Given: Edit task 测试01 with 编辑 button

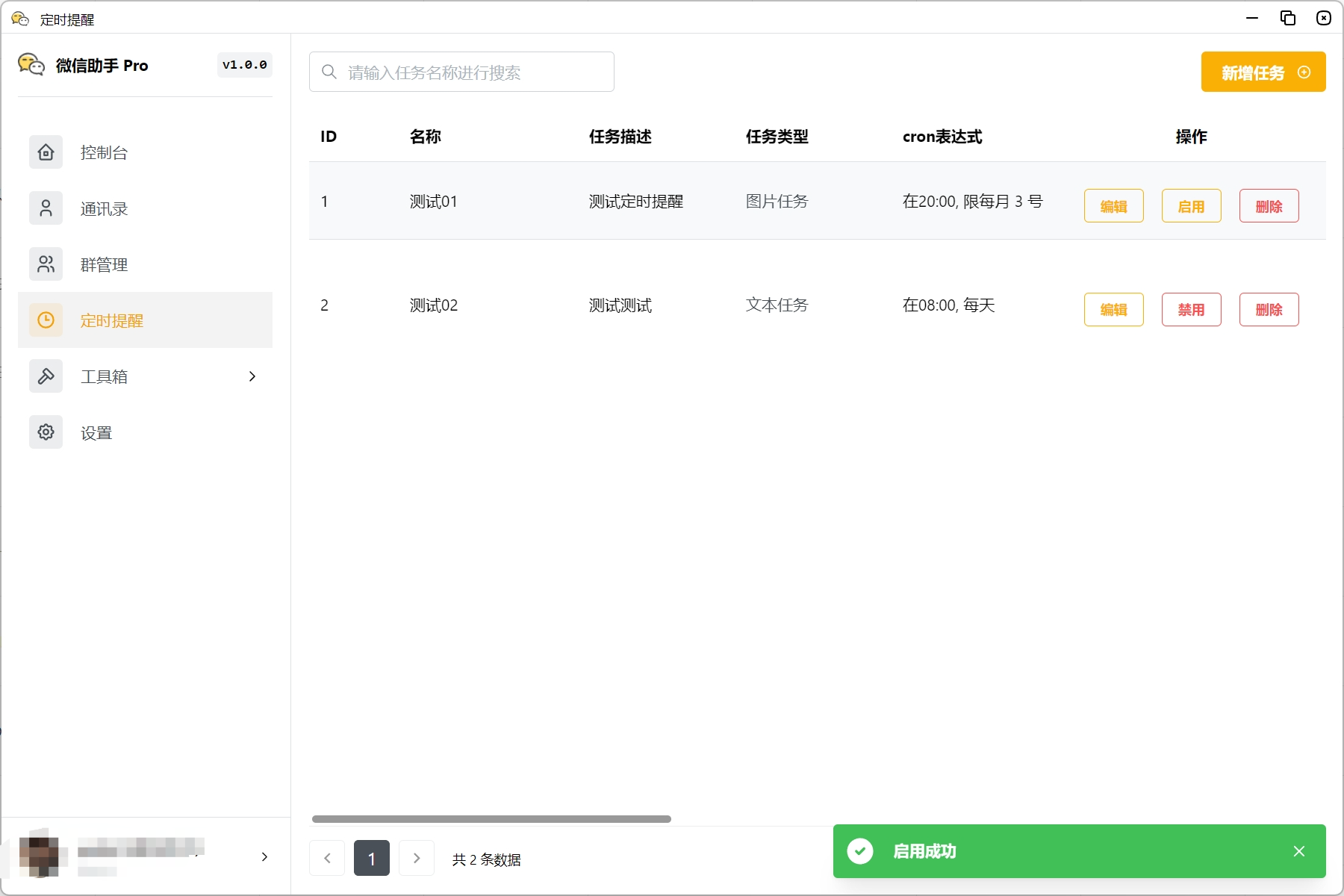Looking at the screenshot, I should [x=1113, y=205].
